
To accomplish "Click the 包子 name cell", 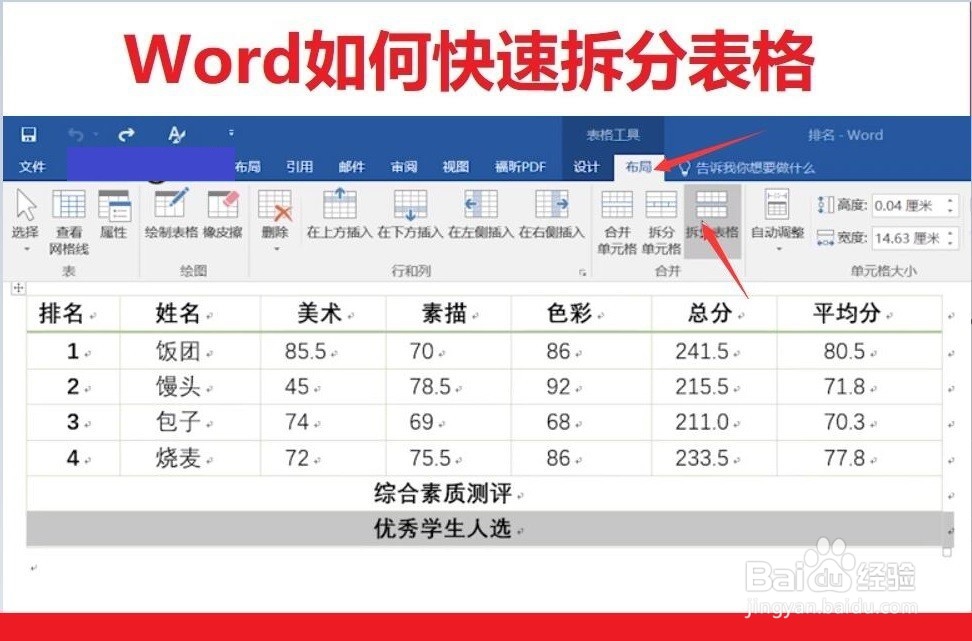I will click(190, 422).
